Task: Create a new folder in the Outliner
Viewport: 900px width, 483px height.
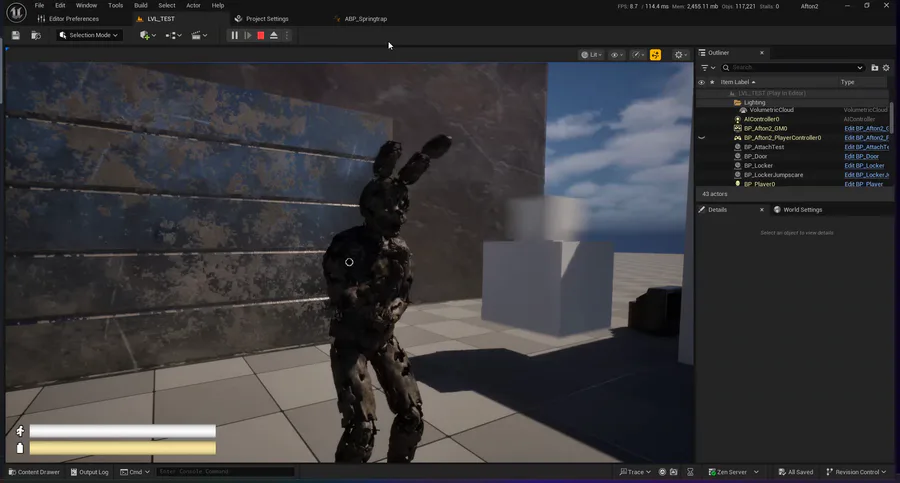Action: coord(875,68)
